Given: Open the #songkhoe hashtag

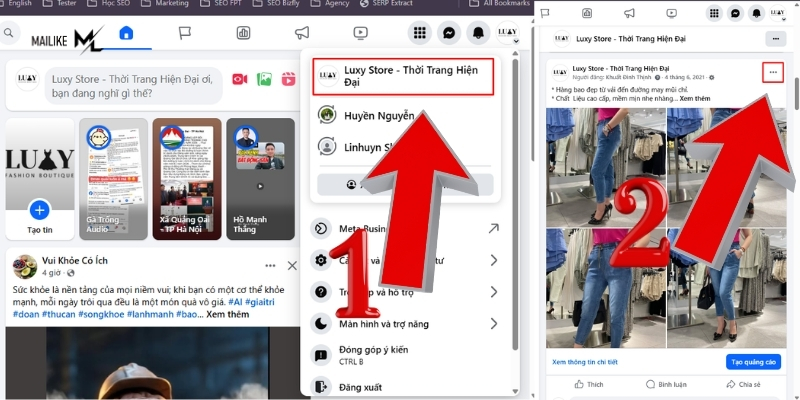Looking at the screenshot, I should click(x=101, y=314).
